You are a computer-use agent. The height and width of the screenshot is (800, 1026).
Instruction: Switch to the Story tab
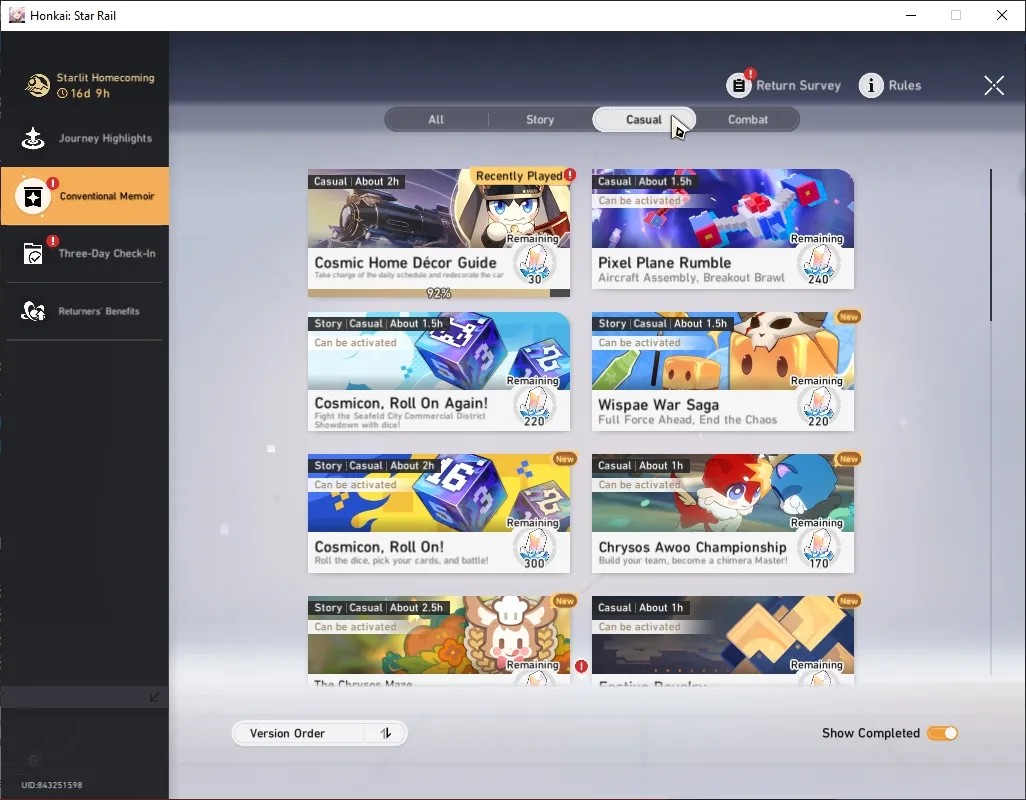[x=540, y=120]
